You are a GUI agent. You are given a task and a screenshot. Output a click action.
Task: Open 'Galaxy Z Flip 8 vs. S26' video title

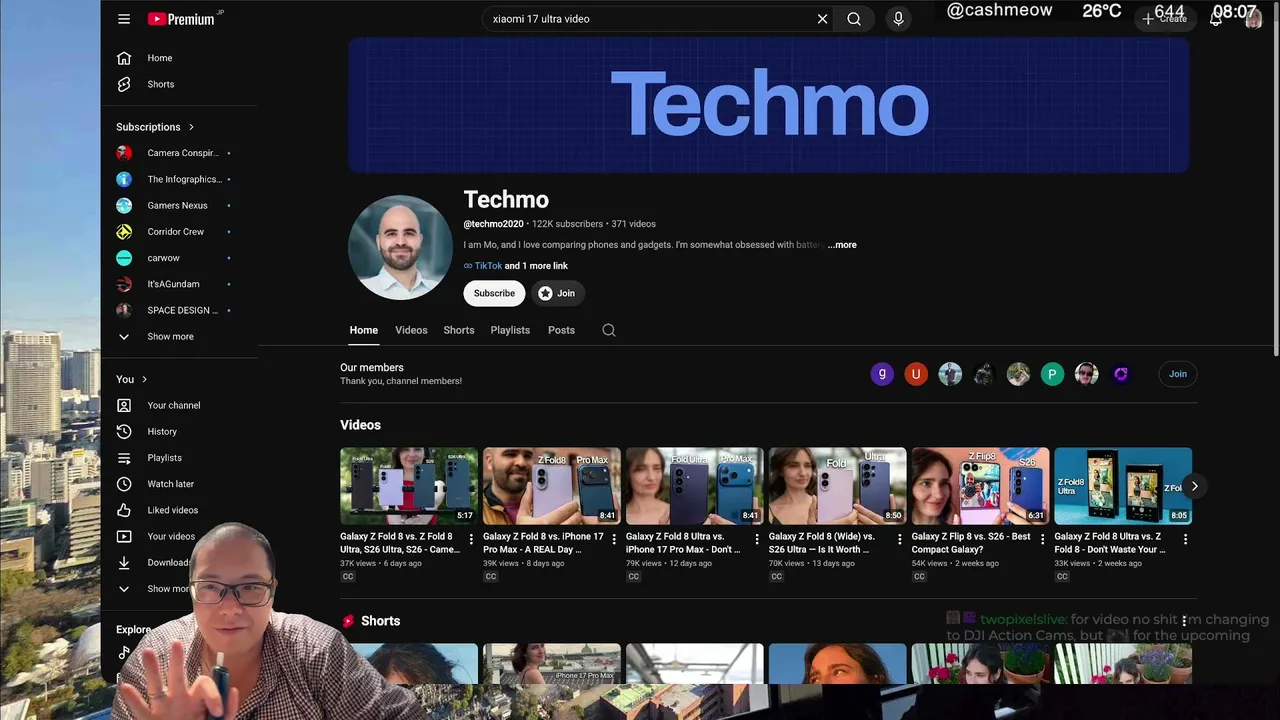(971, 543)
